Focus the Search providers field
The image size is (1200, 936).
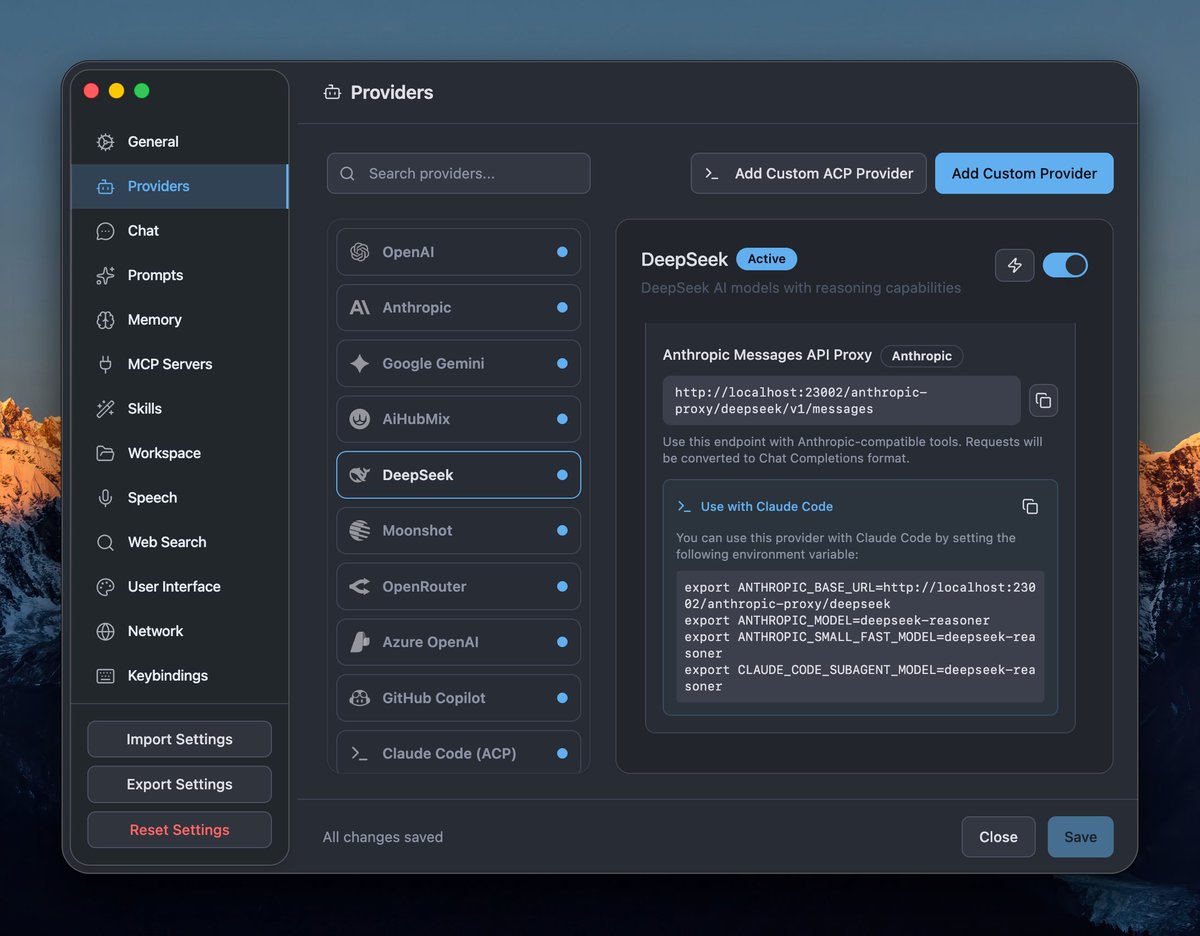point(459,173)
